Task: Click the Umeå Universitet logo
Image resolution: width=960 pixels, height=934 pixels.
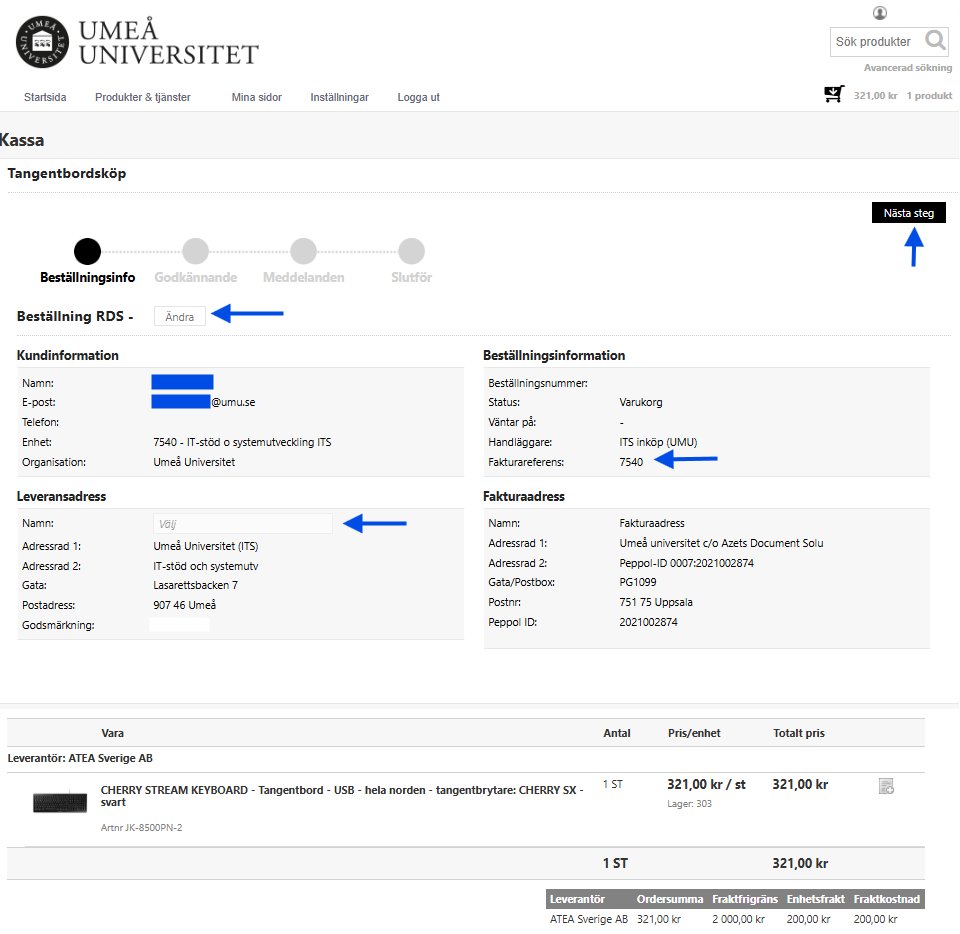Action: click(x=136, y=41)
